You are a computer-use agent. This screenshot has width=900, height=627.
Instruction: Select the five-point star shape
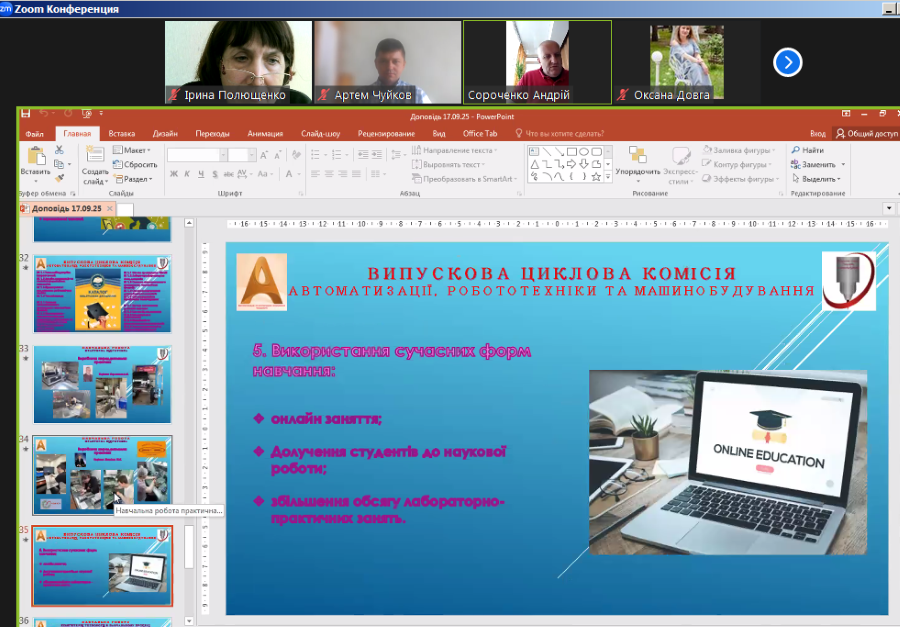[596, 177]
